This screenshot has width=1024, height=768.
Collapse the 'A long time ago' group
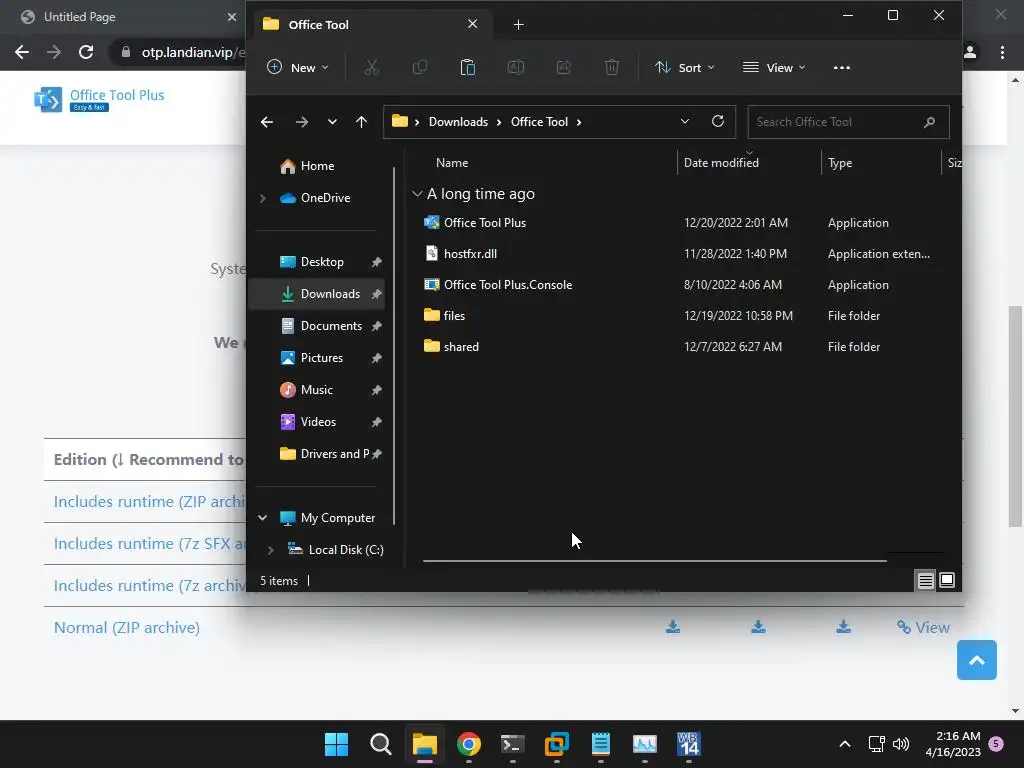[x=417, y=194]
